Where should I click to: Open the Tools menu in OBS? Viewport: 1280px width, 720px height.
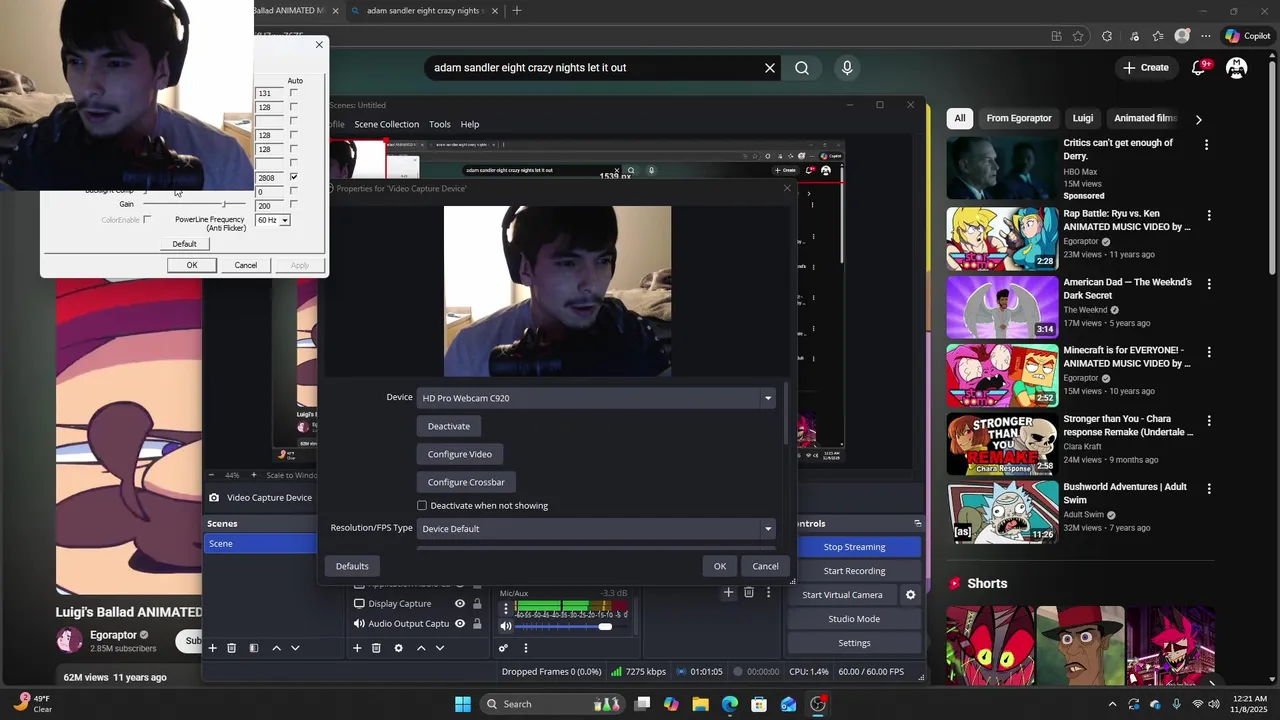(x=440, y=125)
